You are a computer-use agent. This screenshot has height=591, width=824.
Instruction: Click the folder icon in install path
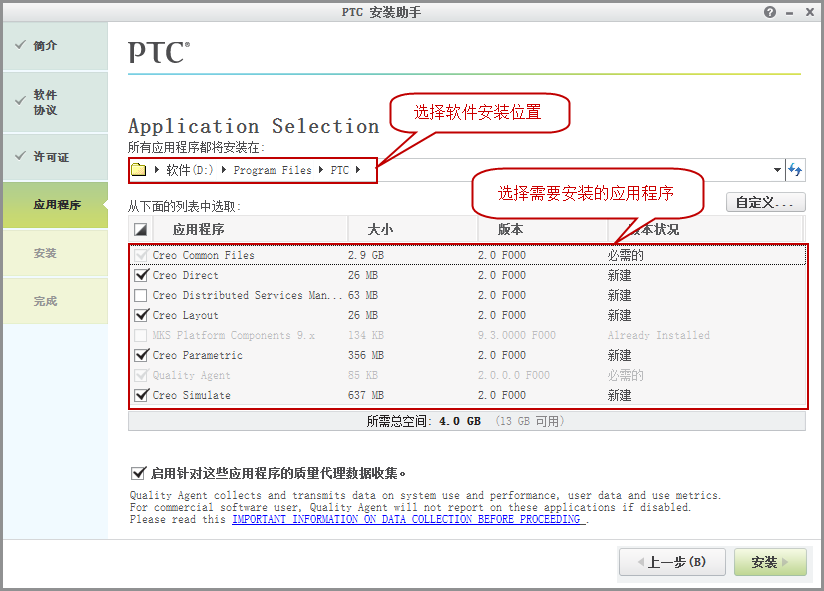pos(139,170)
